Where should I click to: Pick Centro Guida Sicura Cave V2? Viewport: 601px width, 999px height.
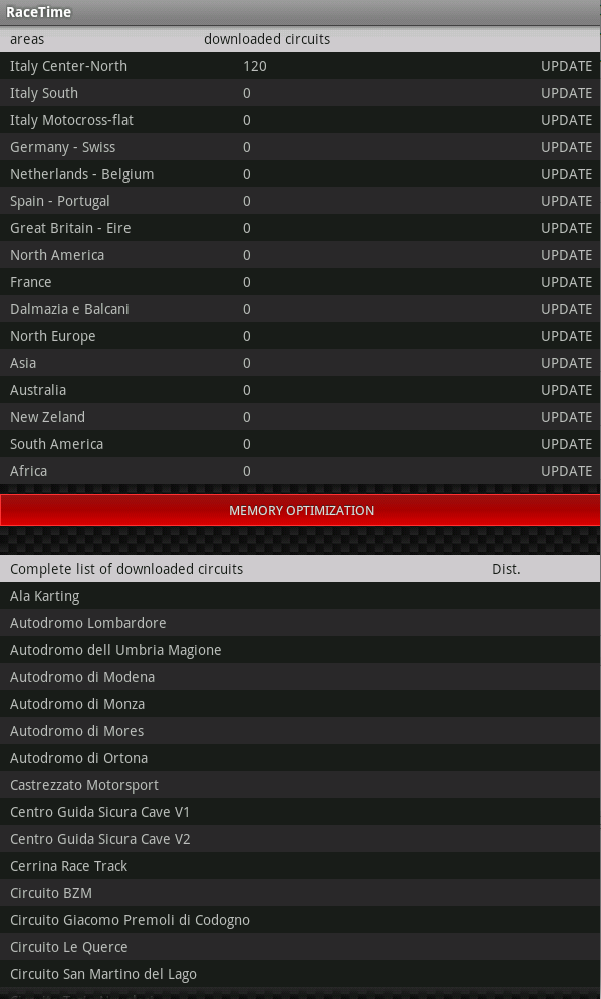tap(300, 838)
